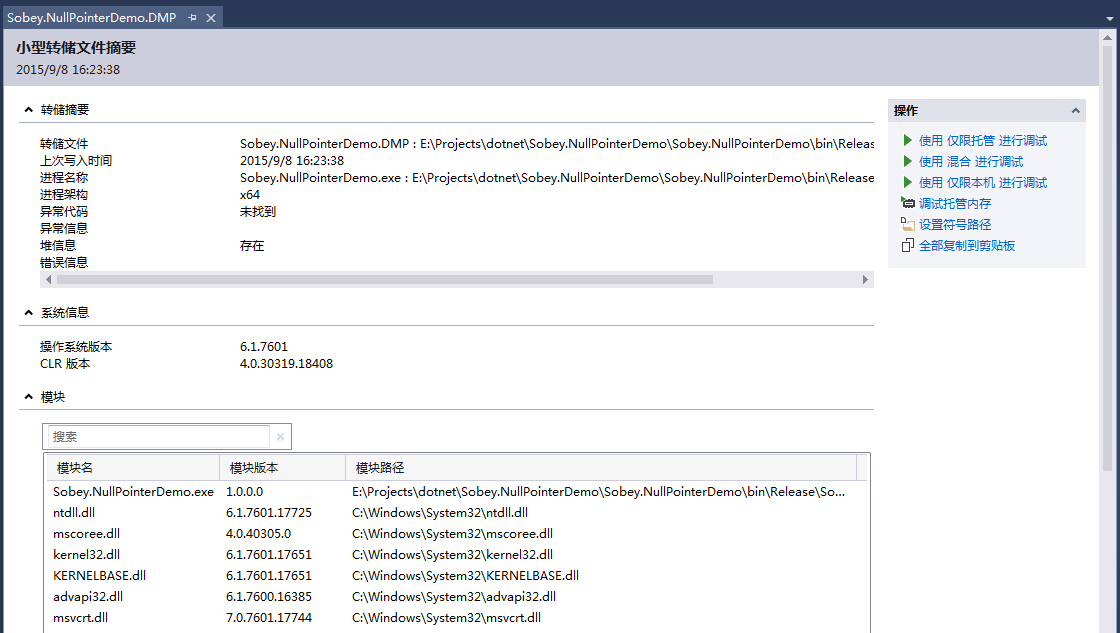
Task: Collapse the 转储摘要 section
Action: pos(27,110)
